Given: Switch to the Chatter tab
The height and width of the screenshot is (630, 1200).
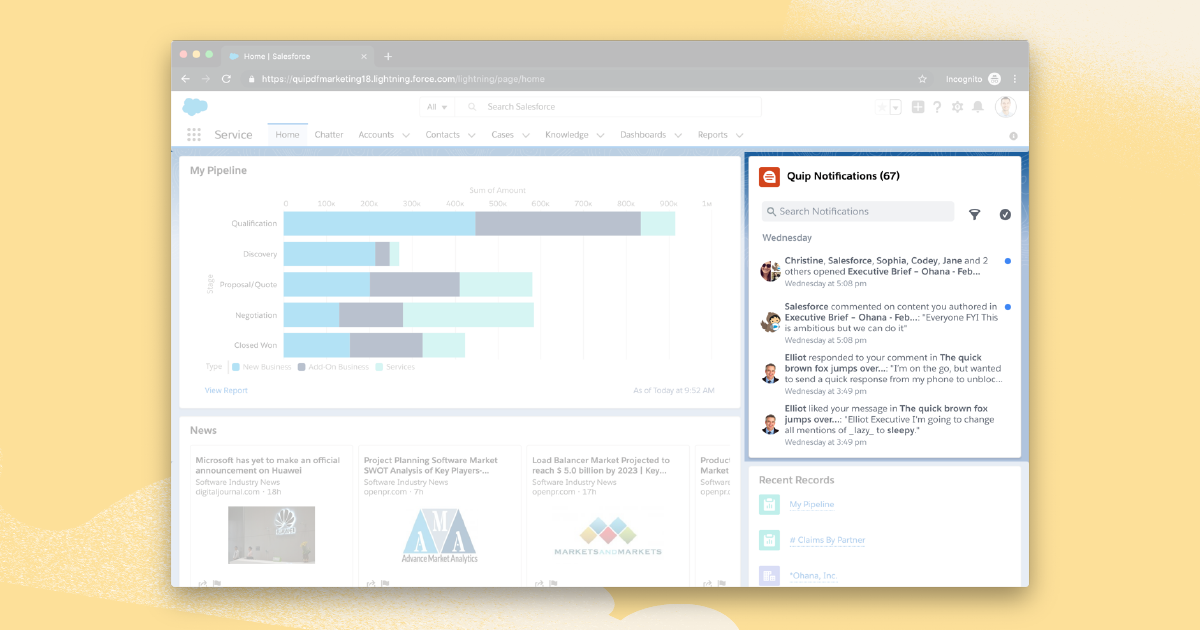Looking at the screenshot, I should tap(329, 135).
